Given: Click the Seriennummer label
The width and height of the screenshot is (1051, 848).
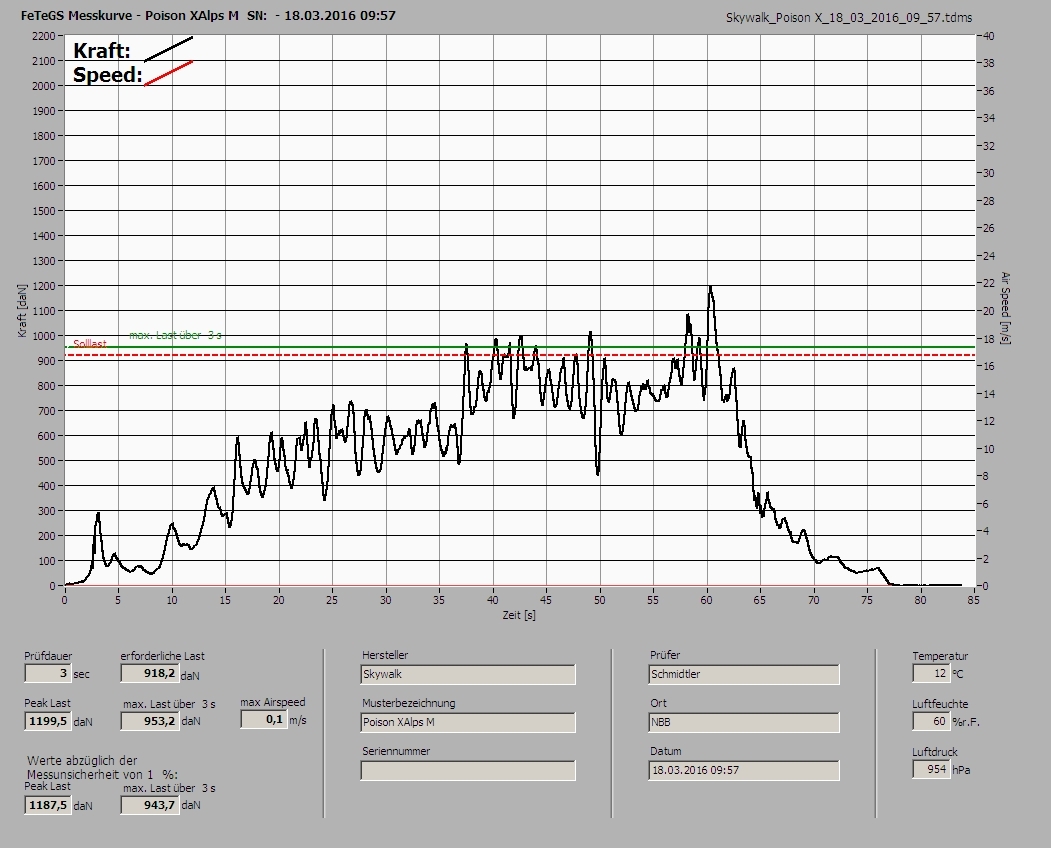Looking at the screenshot, I should coord(396,751).
